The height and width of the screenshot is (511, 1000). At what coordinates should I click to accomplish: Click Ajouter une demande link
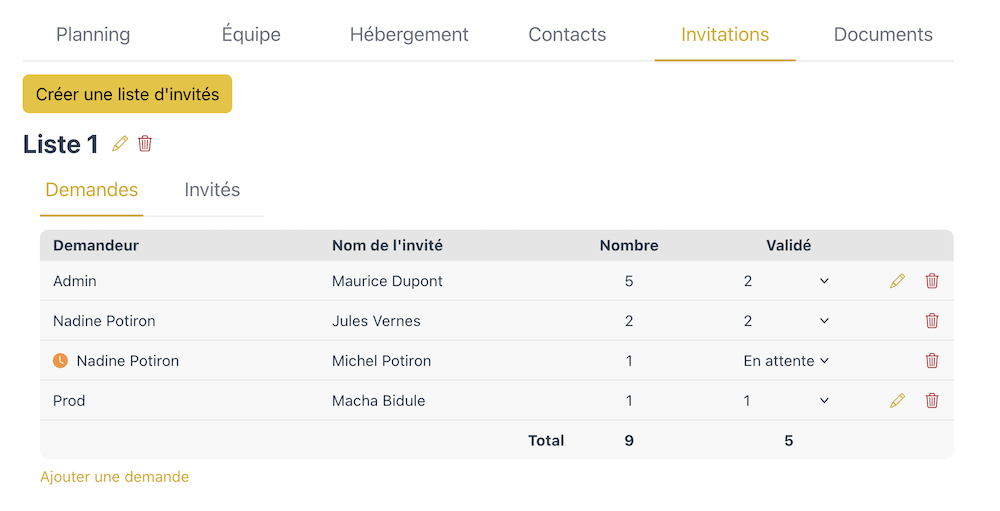(x=115, y=477)
